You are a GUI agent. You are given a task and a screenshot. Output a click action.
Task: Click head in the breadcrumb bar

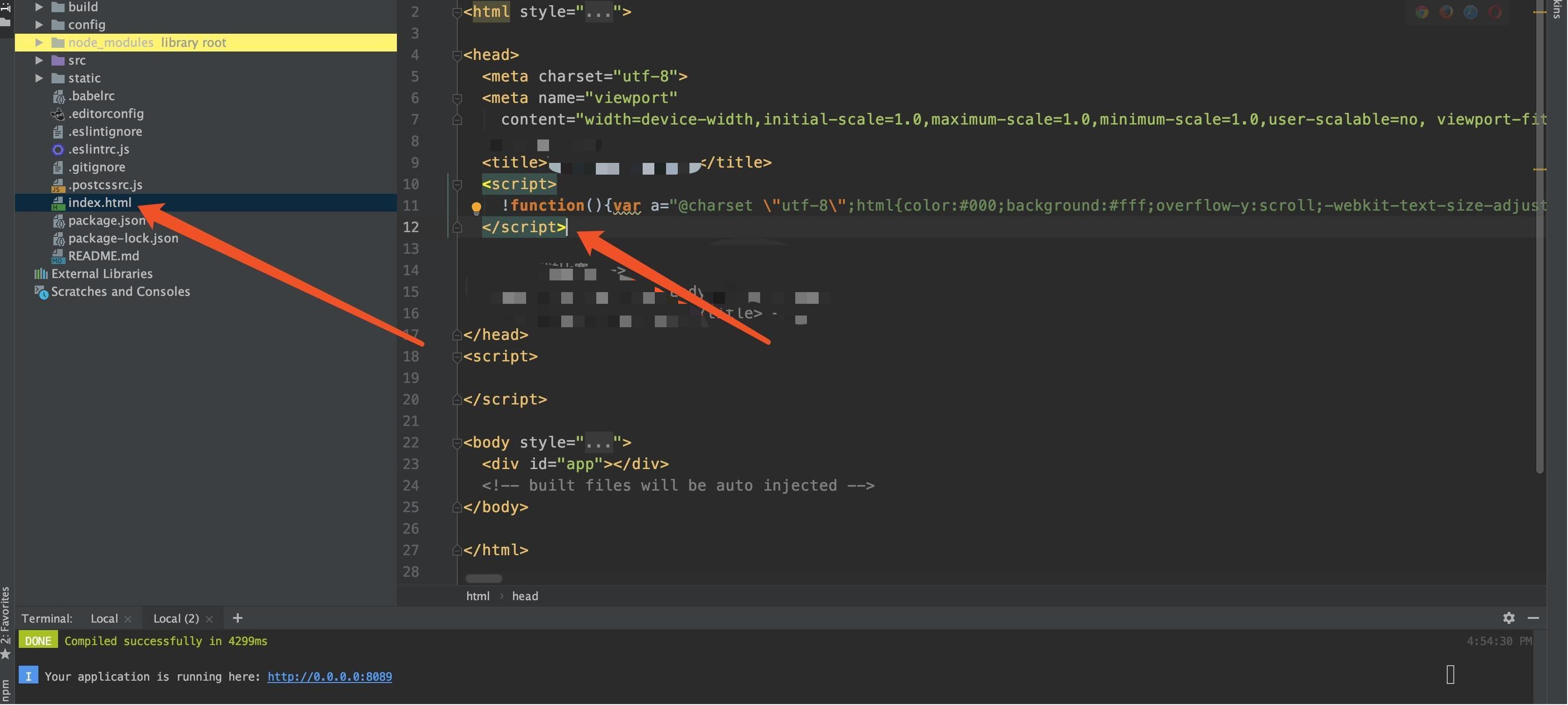click(525, 596)
